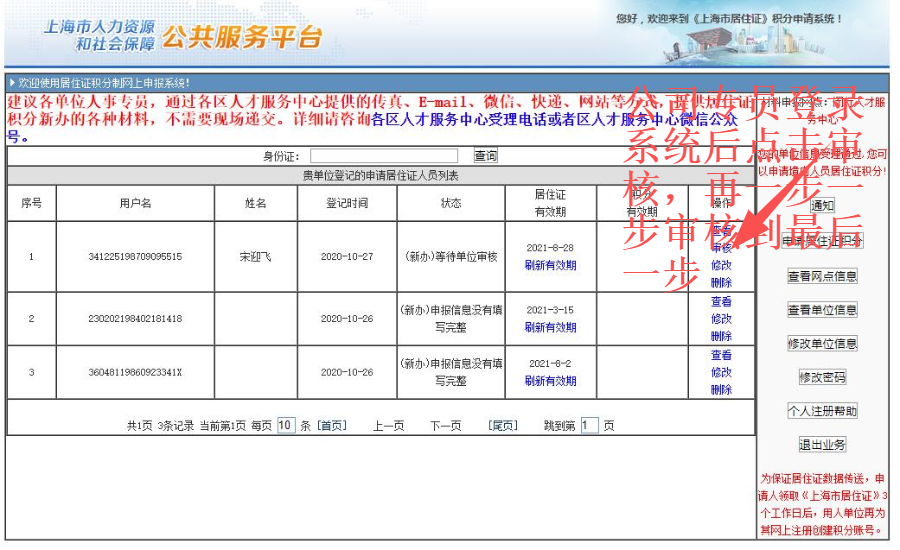Click 上一页 pagination link
900x550 pixels.
coord(389,425)
